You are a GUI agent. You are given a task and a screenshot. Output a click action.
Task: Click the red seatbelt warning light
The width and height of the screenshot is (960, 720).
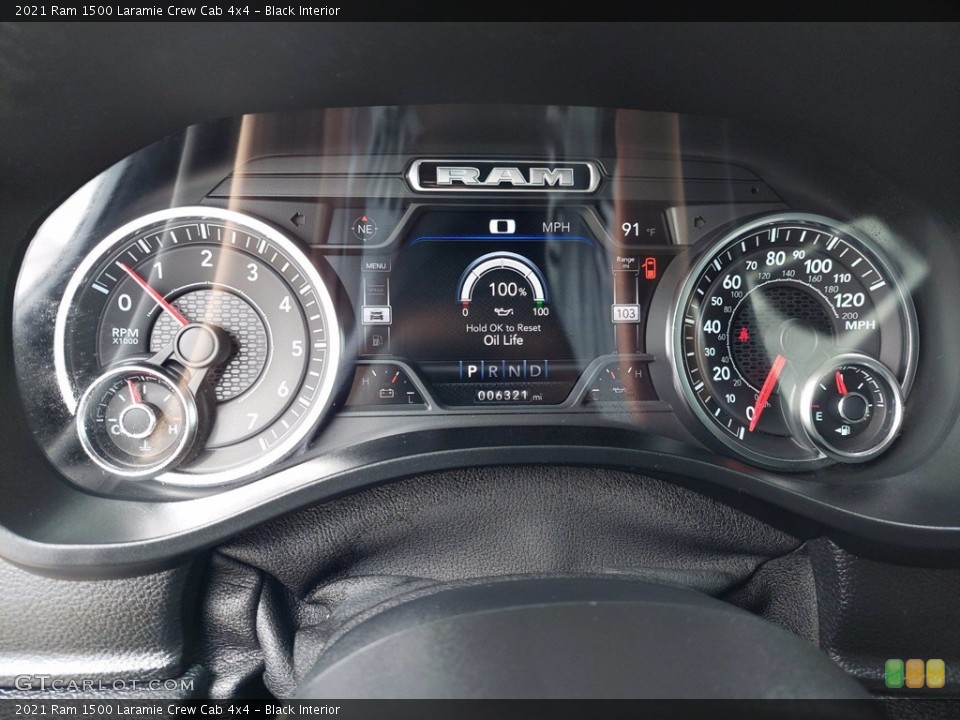point(745,335)
